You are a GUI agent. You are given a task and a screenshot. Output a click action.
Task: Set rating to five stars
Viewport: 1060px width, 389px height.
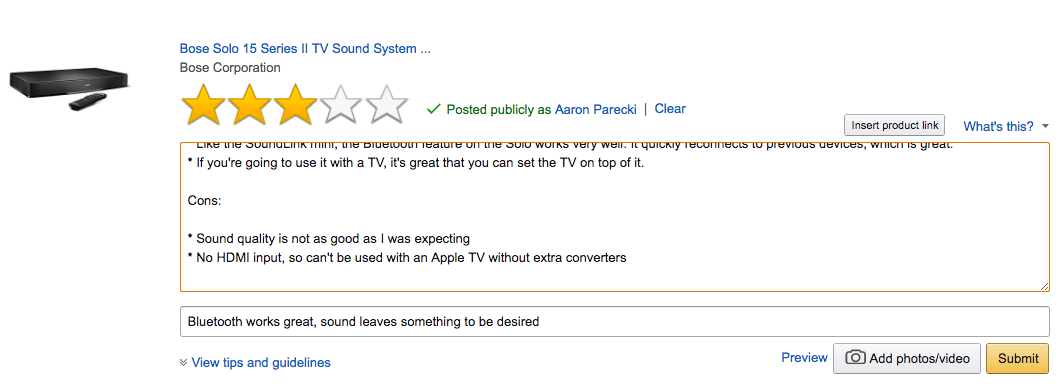[x=387, y=105]
